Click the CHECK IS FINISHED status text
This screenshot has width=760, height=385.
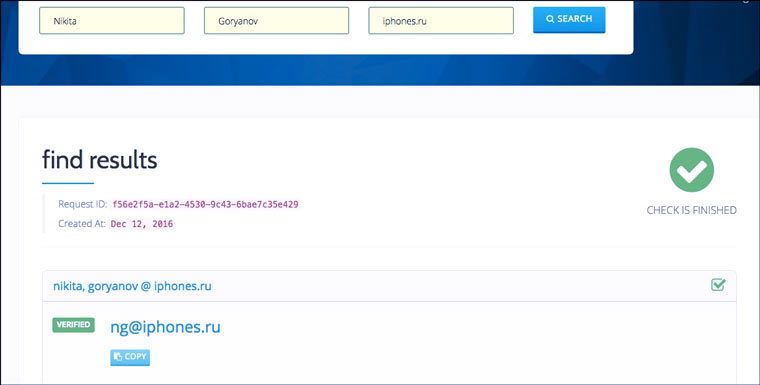click(692, 210)
